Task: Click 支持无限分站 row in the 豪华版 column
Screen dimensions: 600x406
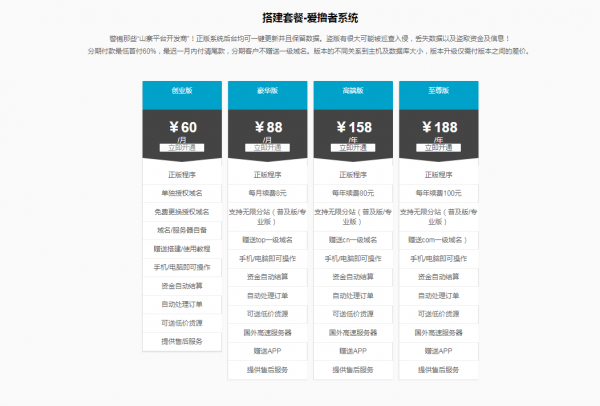Action: (x=267, y=217)
